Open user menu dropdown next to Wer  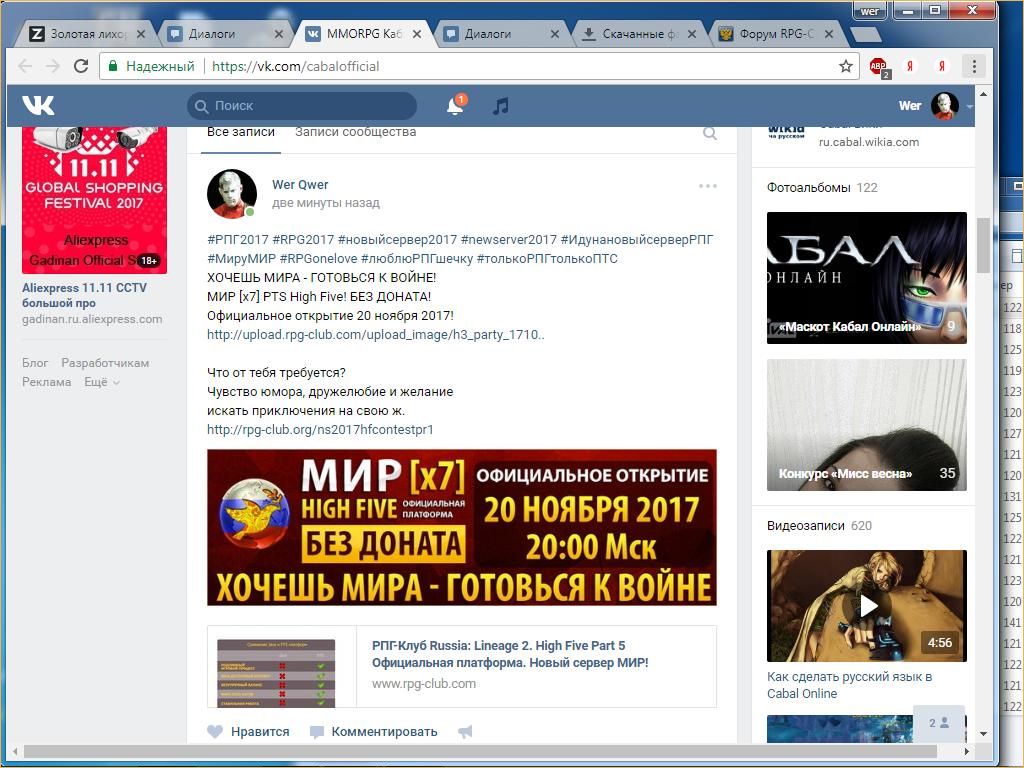tap(970, 106)
